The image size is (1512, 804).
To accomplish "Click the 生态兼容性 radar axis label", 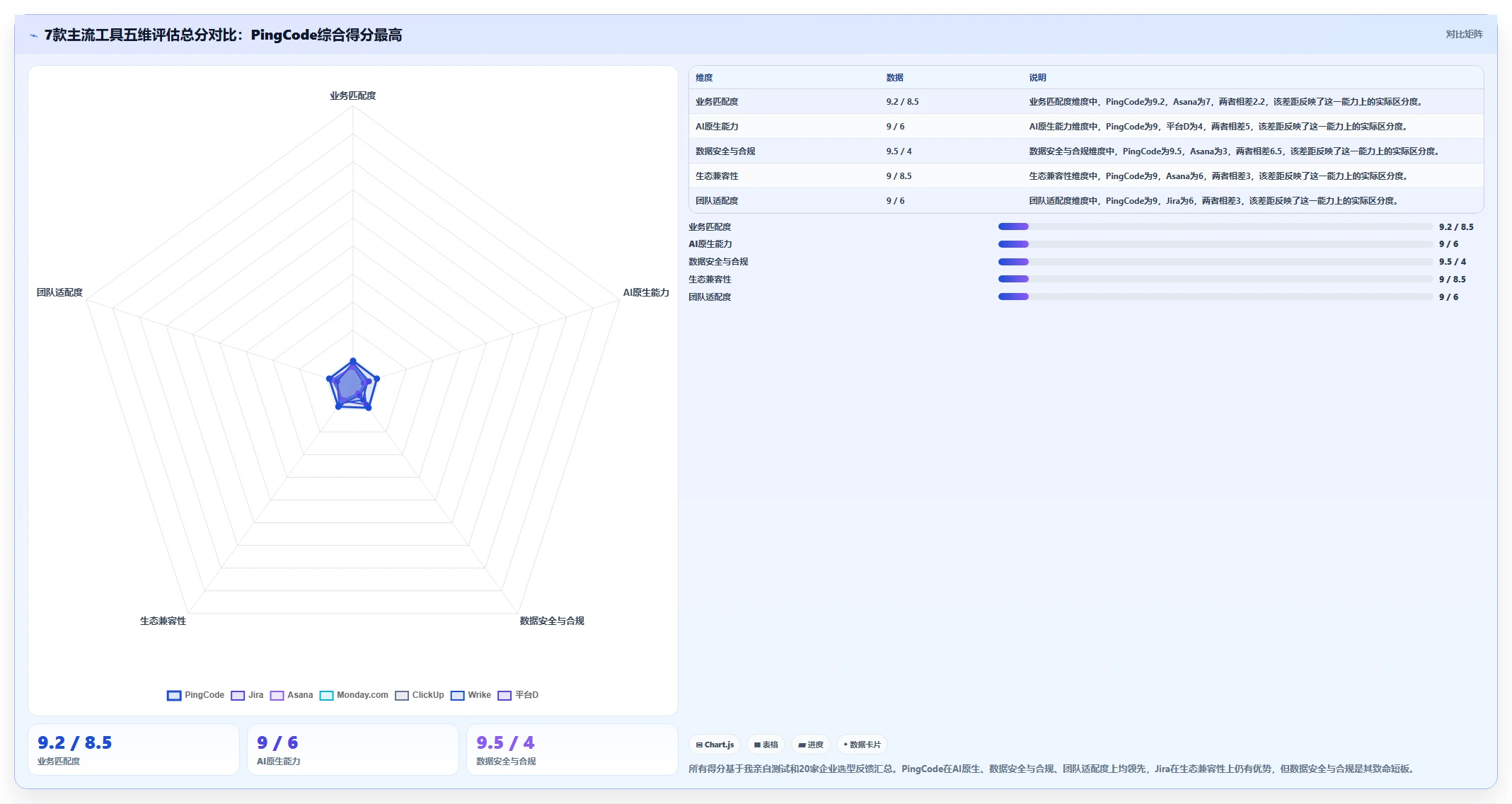I will point(163,621).
